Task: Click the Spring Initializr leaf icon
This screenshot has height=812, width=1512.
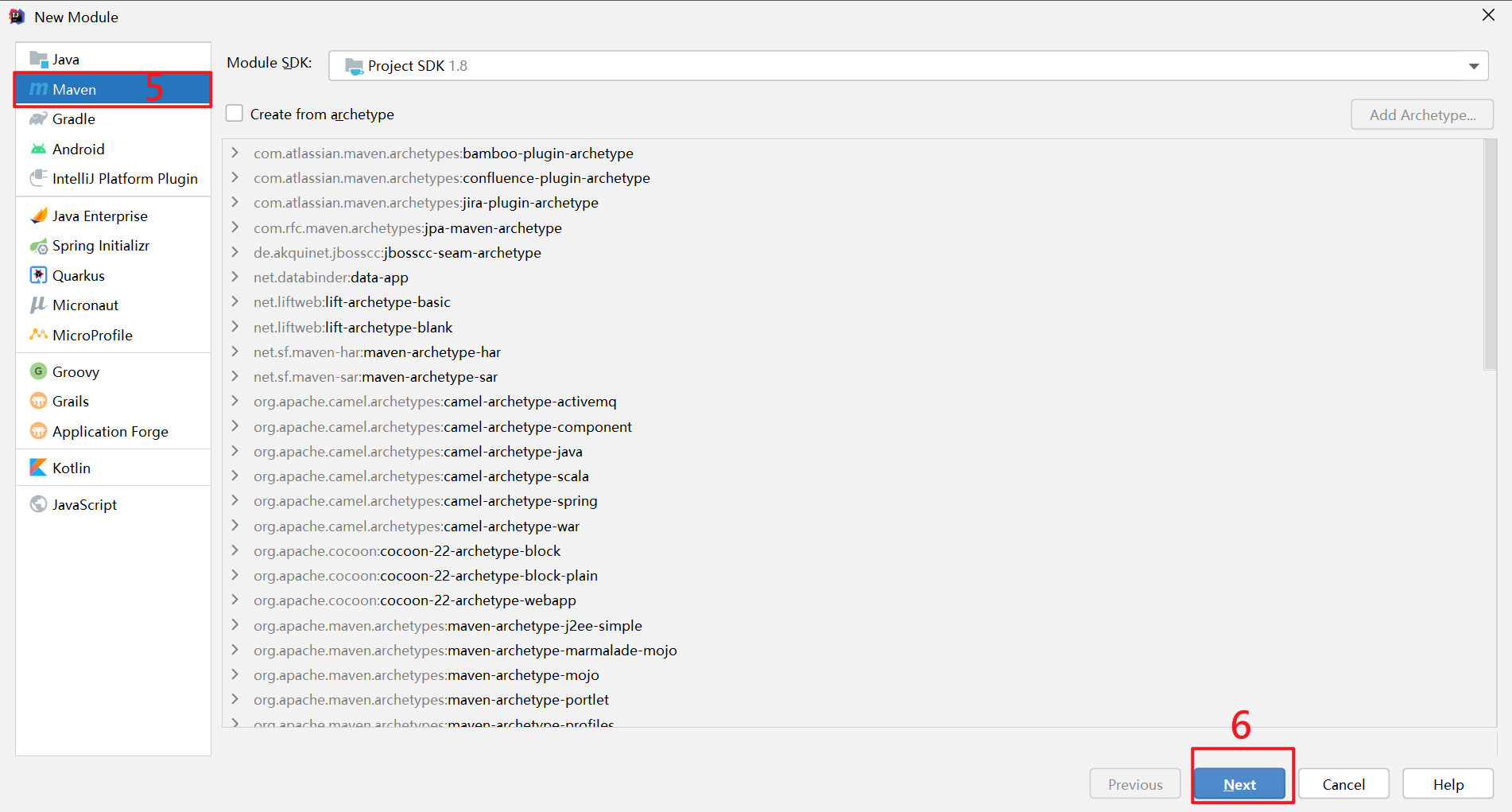Action: pos(38,246)
